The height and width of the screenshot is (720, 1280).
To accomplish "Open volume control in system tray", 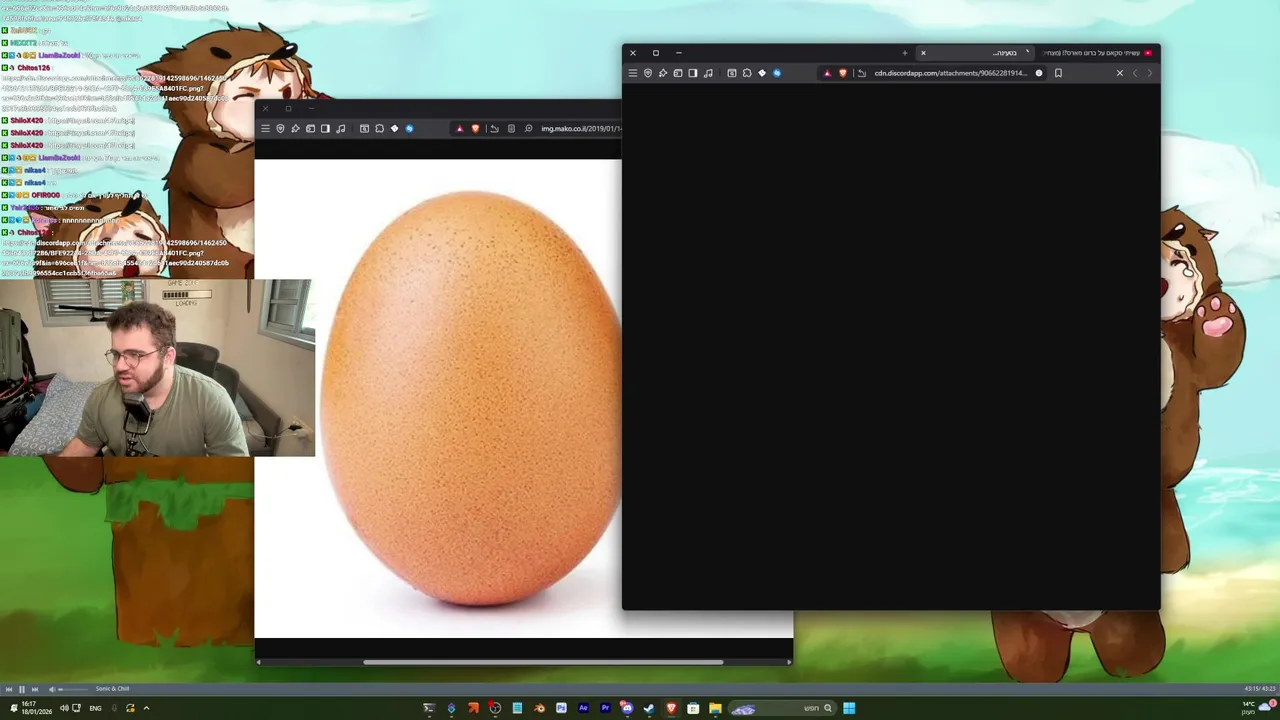I will pos(64,708).
